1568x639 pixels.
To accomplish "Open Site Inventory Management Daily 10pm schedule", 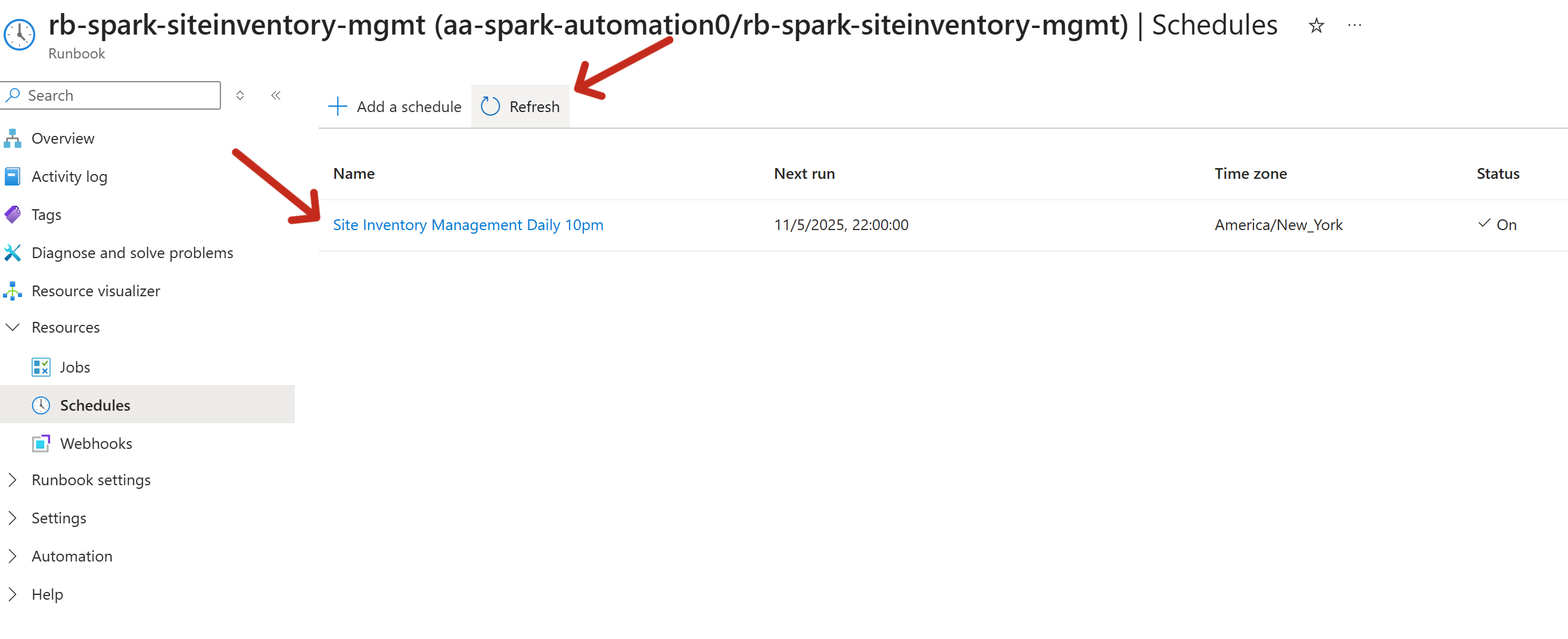I will pyautogui.click(x=468, y=225).
